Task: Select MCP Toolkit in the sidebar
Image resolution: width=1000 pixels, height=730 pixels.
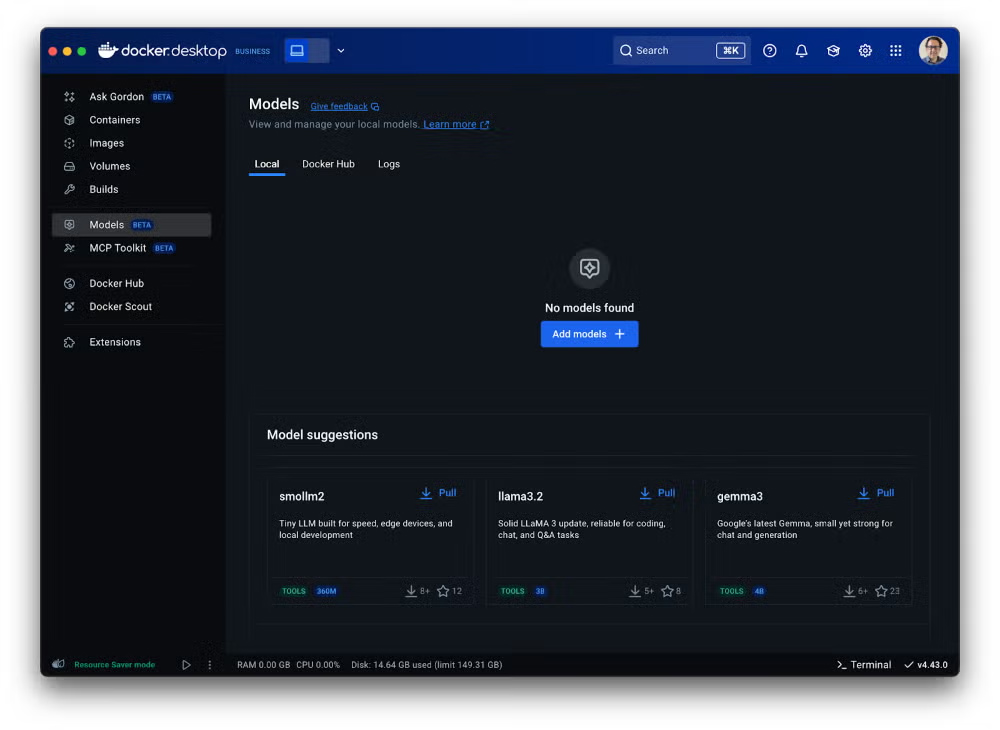Action: 131,248
